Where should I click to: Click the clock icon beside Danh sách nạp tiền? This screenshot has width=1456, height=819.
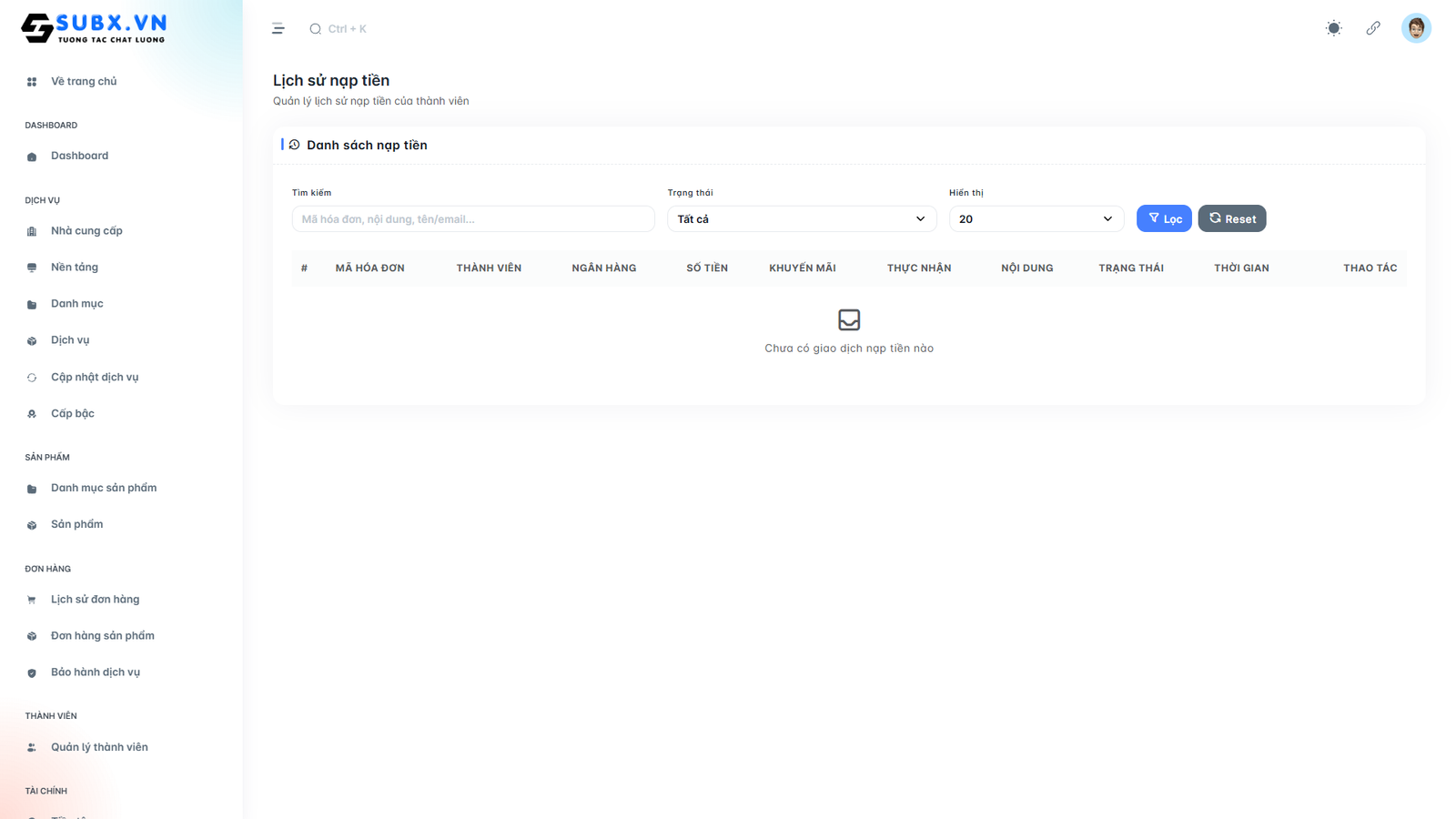click(x=293, y=145)
